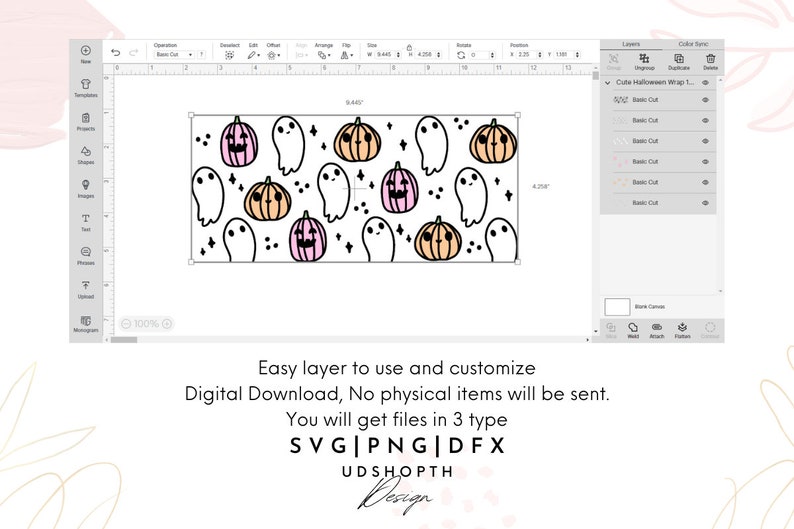This screenshot has width=794, height=529.
Task: Open the Arrange dropdown
Action: coord(324,55)
